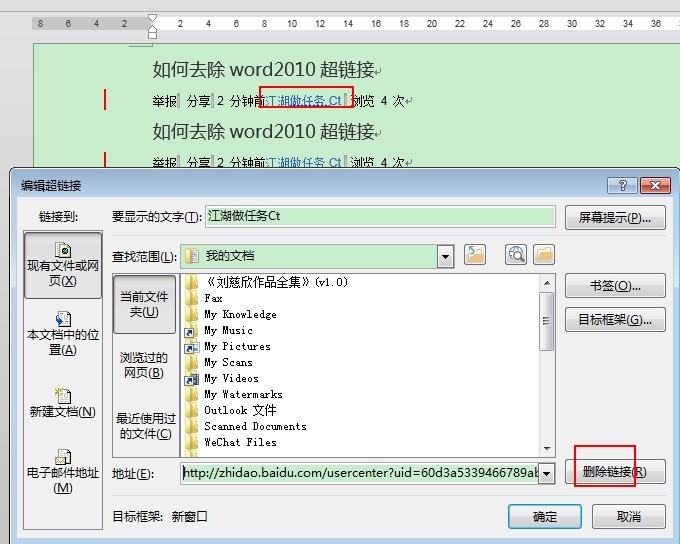Click first 江湖做任务 Ct hyperlink in document

(303, 101)
